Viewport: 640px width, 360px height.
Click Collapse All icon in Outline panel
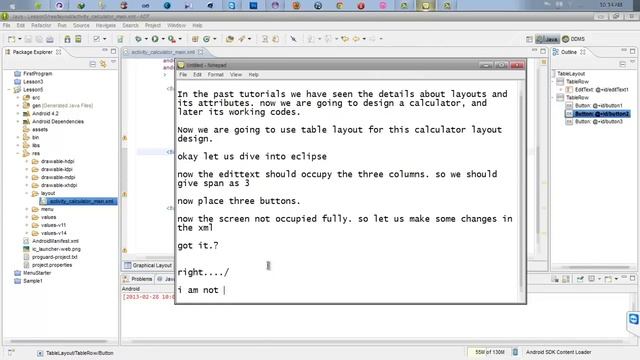tap(622, 64)
